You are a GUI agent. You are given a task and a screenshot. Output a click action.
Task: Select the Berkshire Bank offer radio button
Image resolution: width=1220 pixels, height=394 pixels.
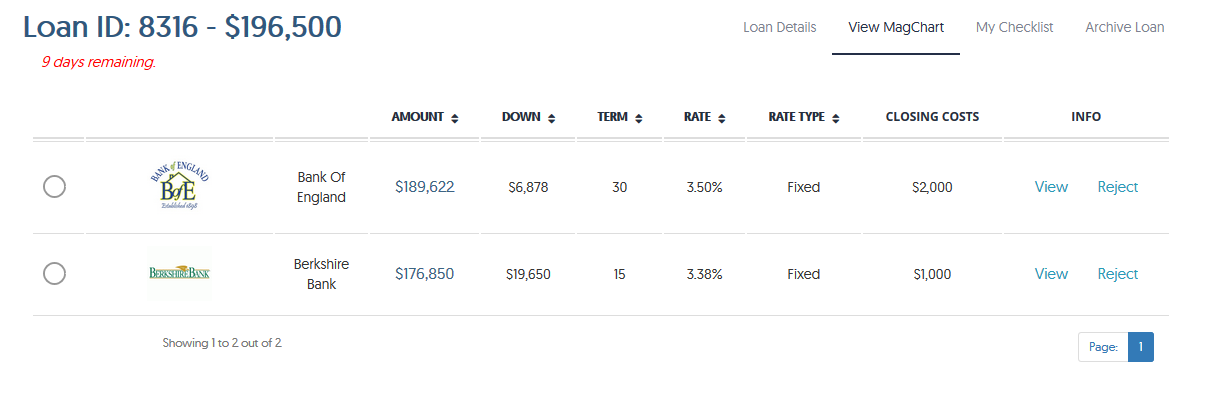click(55, 274)
